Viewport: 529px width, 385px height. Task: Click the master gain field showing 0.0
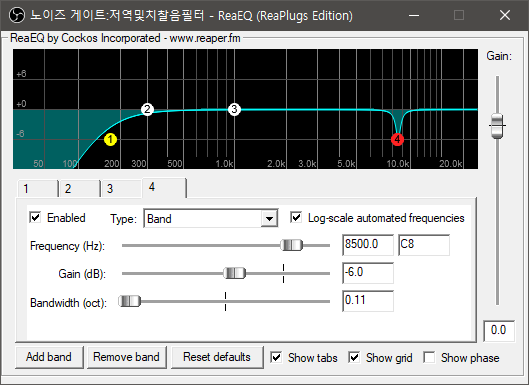pyautogui.click(x=499, y=331)
